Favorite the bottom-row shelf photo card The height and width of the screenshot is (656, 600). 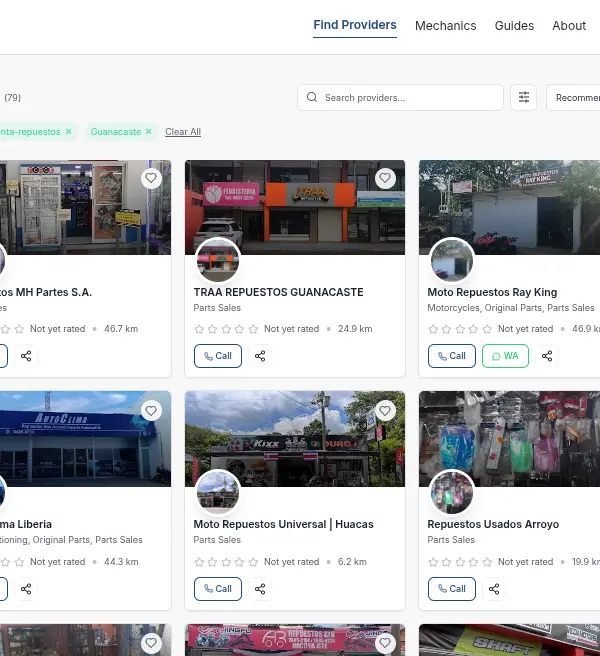(151, 643)
